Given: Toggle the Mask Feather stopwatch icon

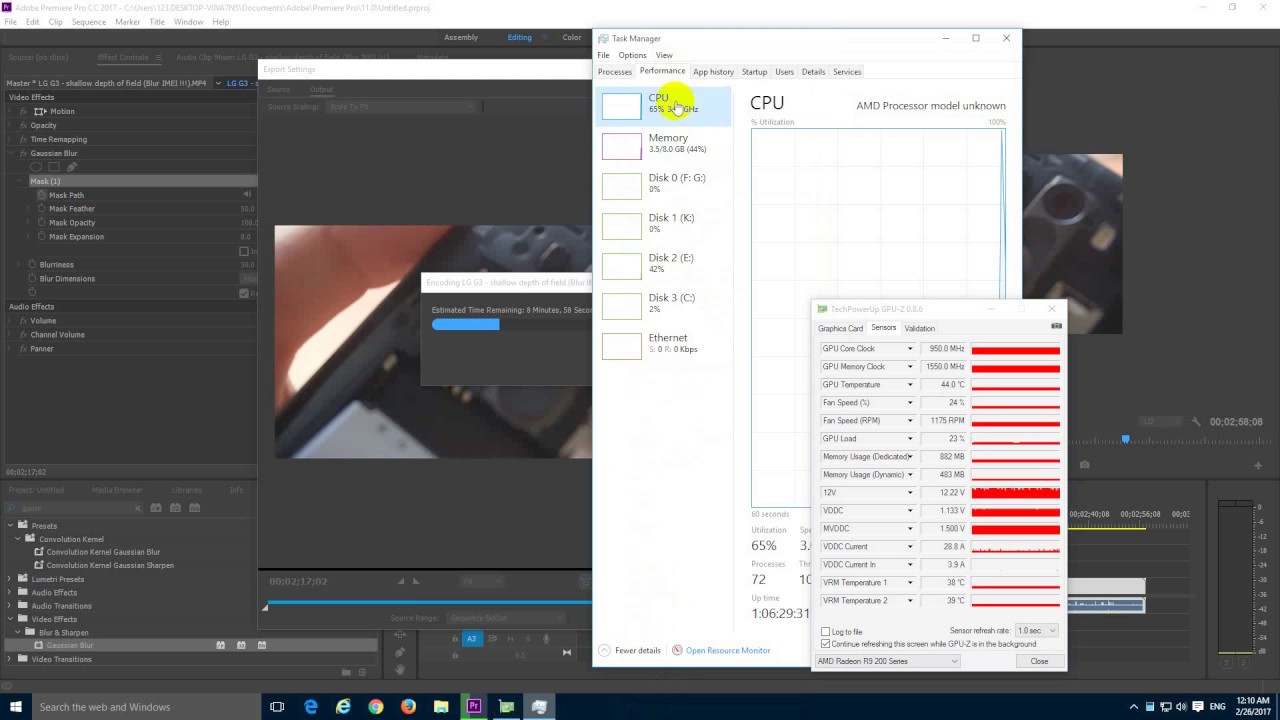Looking at the screenshot, I should (x=41, y=209).
